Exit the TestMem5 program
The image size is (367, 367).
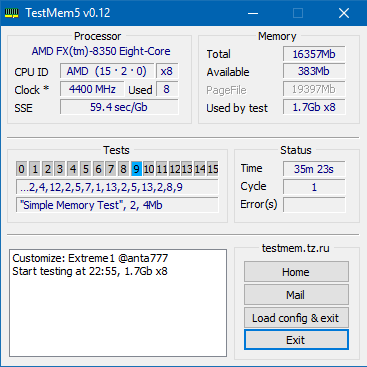click(296, 340)
